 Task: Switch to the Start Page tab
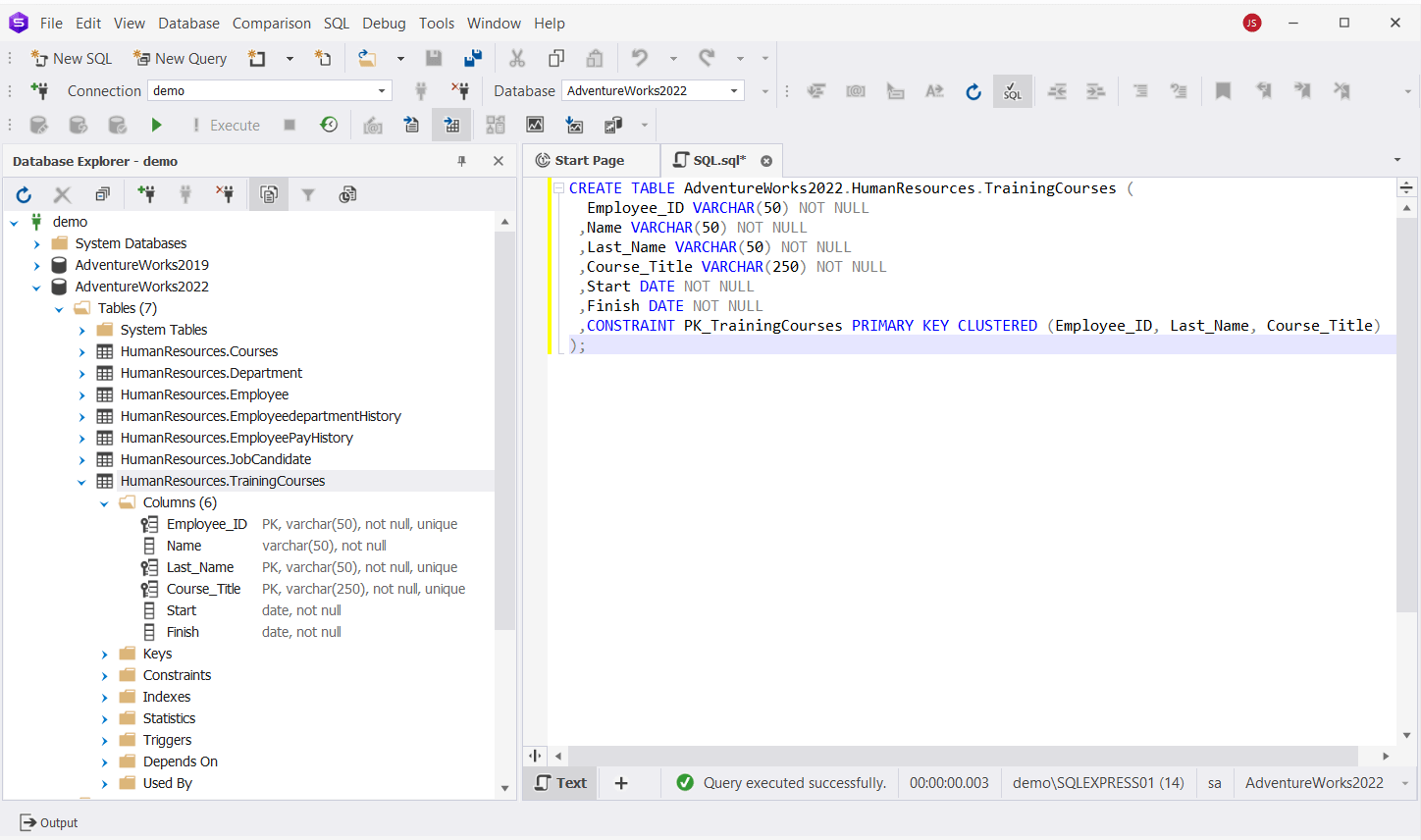coord(589,159)
